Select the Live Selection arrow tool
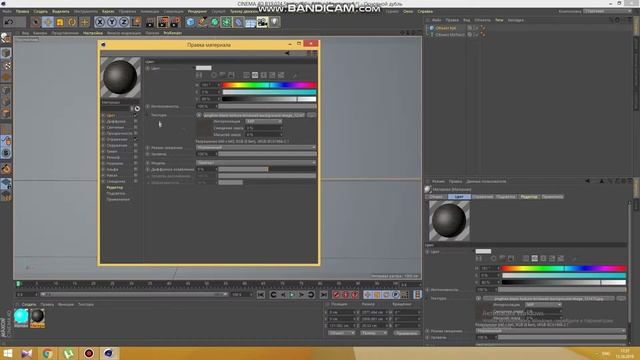Viewport: 640px width, 360px height. click(36, 22)
